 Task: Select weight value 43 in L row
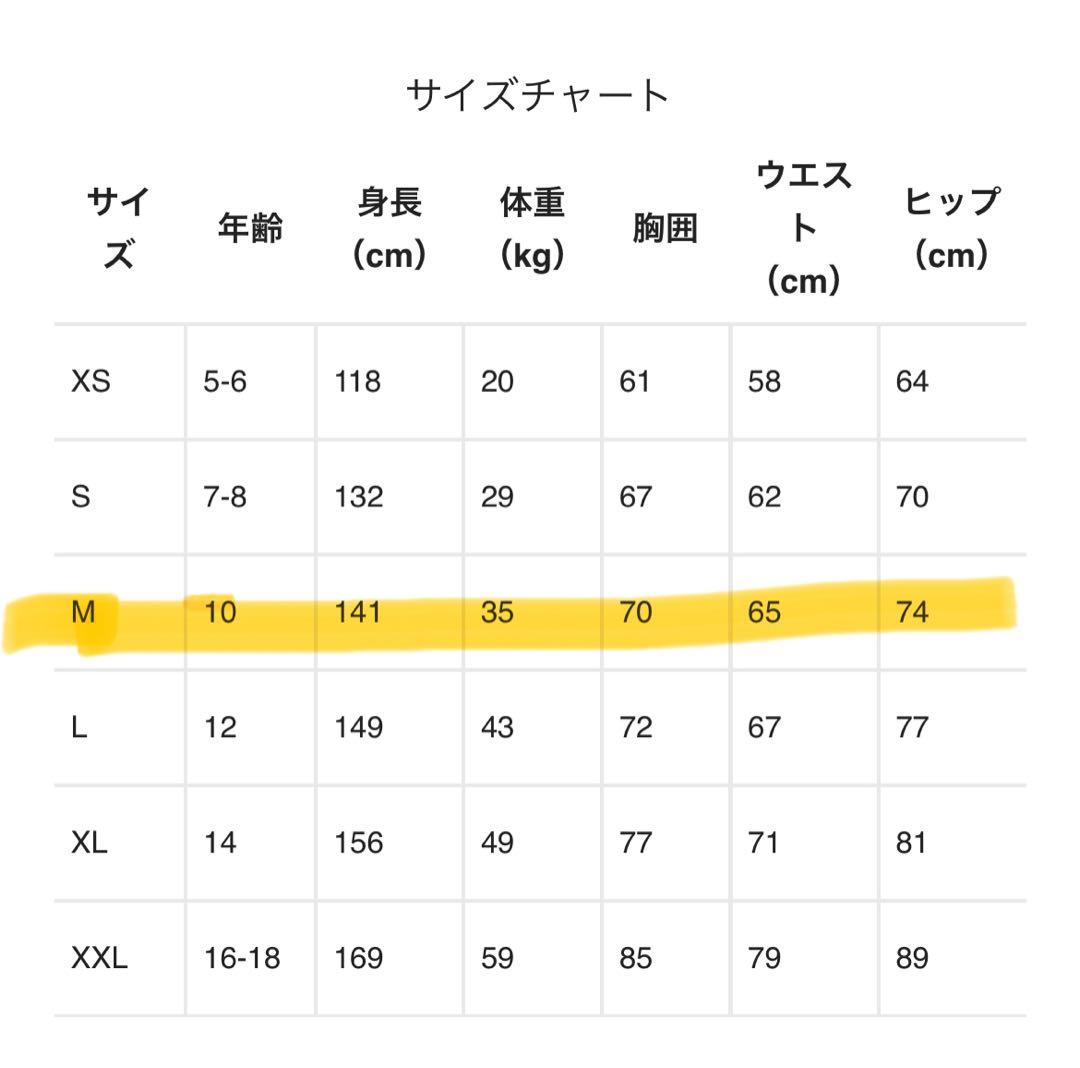pyautogui.click(x=497, y=727)
